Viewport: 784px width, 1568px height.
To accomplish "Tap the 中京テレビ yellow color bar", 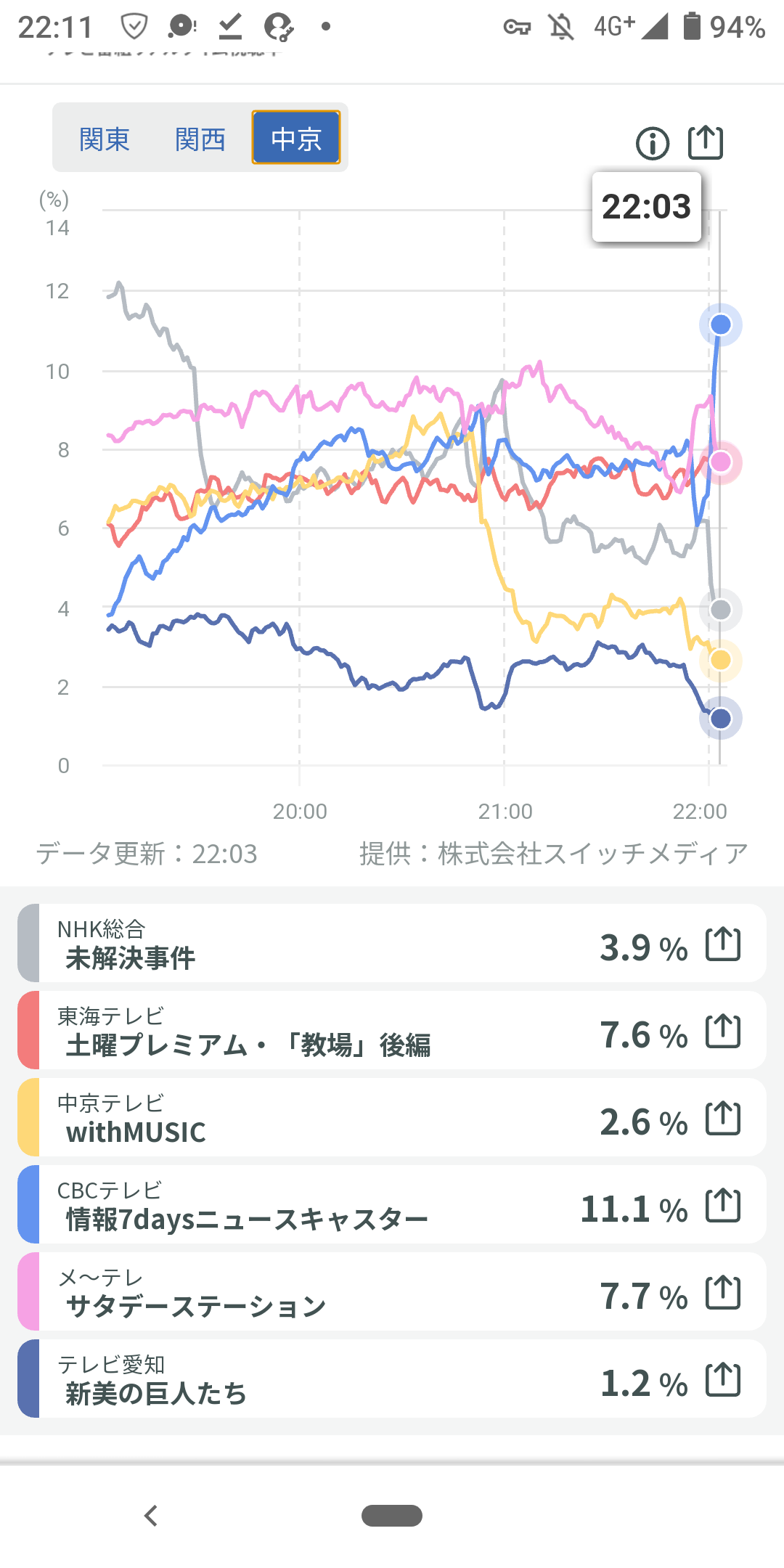I will (28, 1117).
